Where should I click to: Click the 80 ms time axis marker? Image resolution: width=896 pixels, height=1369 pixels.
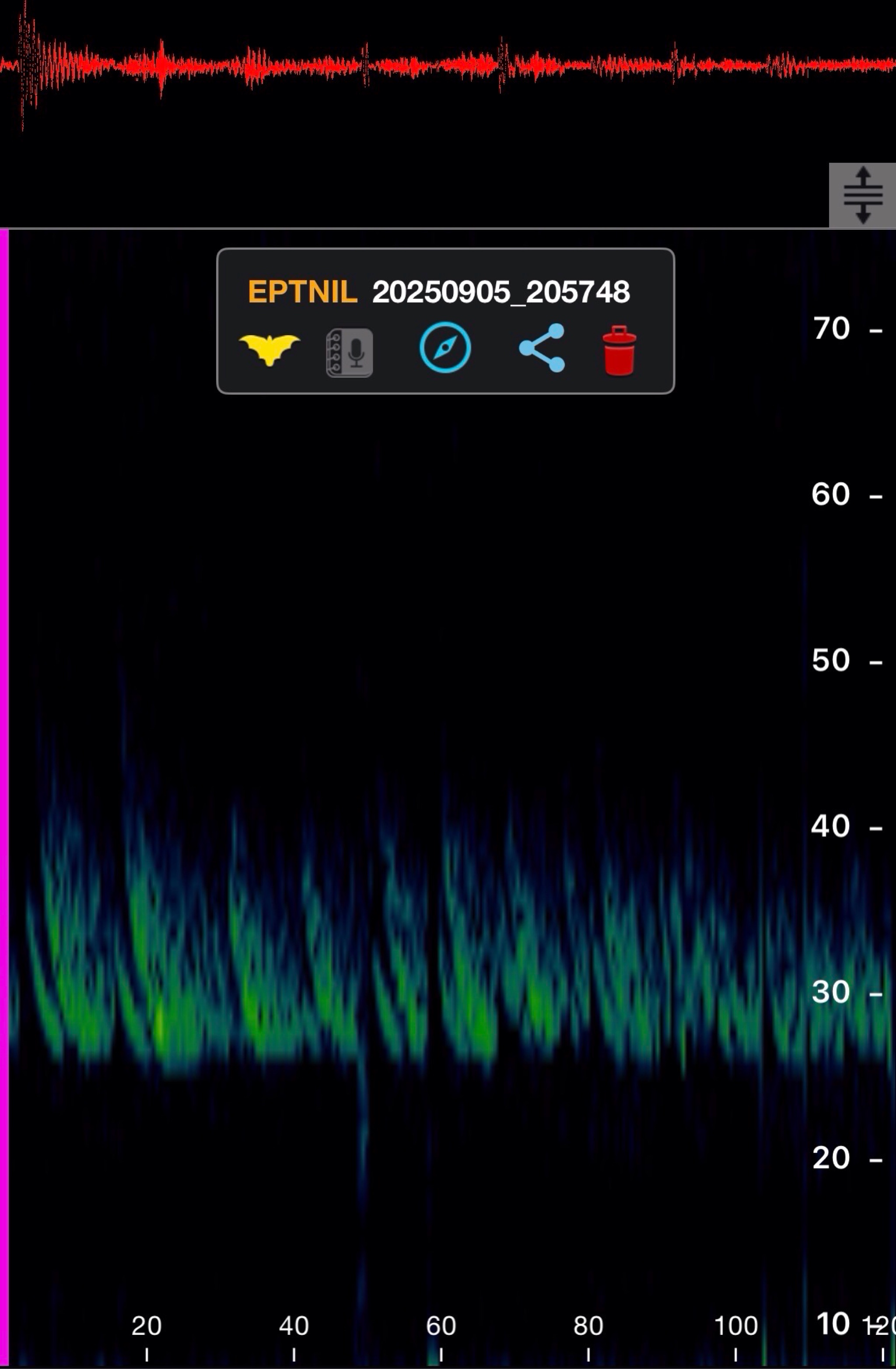(x=588, y=1326)
